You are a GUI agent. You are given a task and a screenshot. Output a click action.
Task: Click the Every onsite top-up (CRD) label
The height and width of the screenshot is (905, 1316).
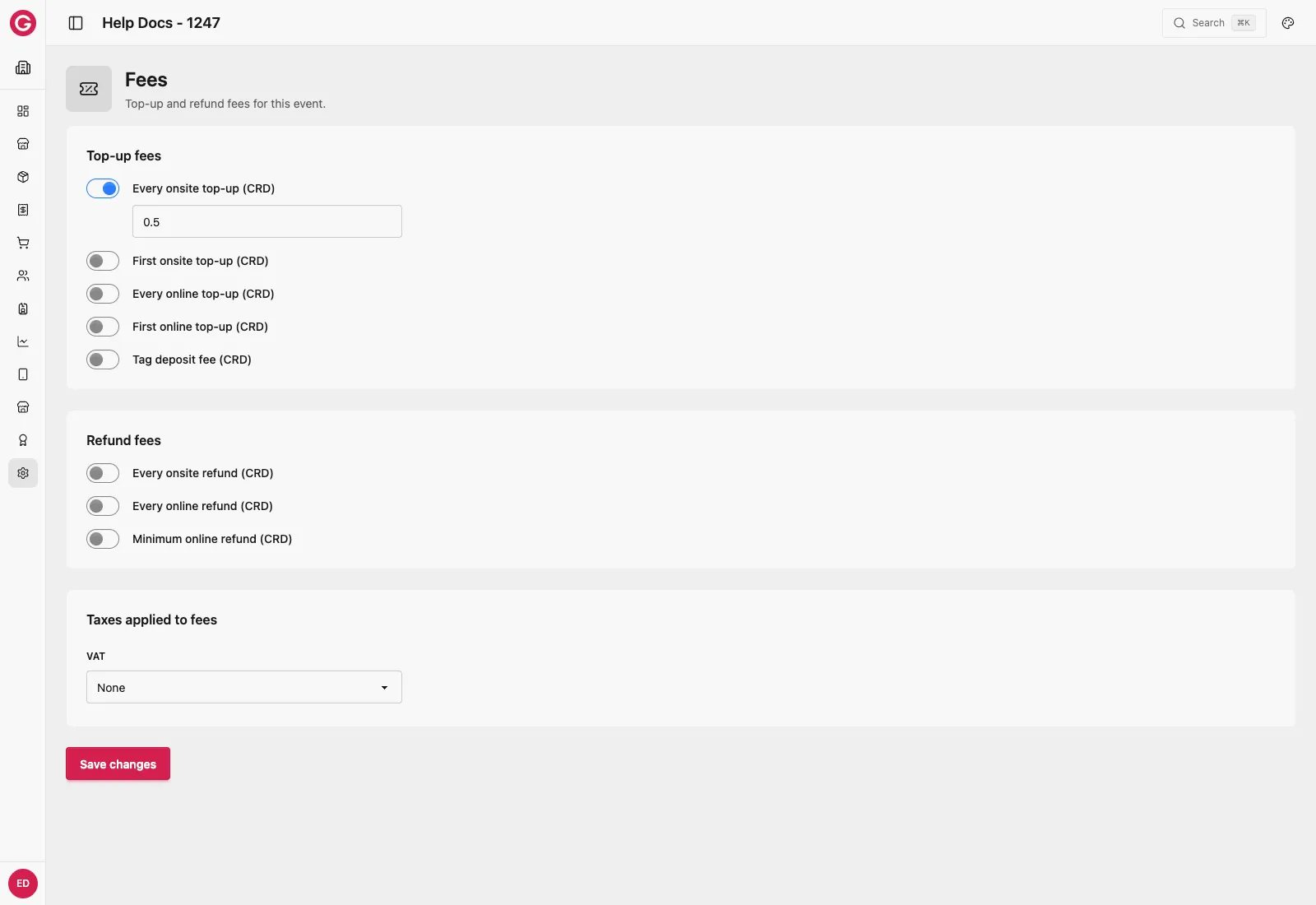click(x=203, y=188)
